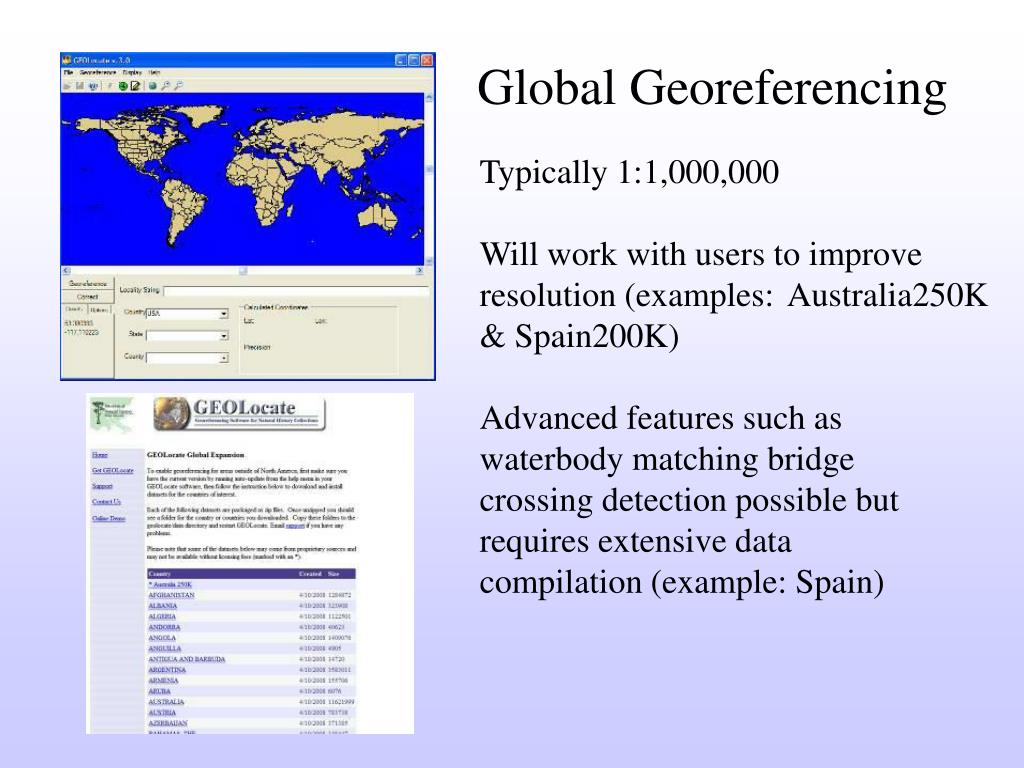1024x768 pixels.
Task: Open the AZERBAIJAN dataset link
Action: coord(168,723)
